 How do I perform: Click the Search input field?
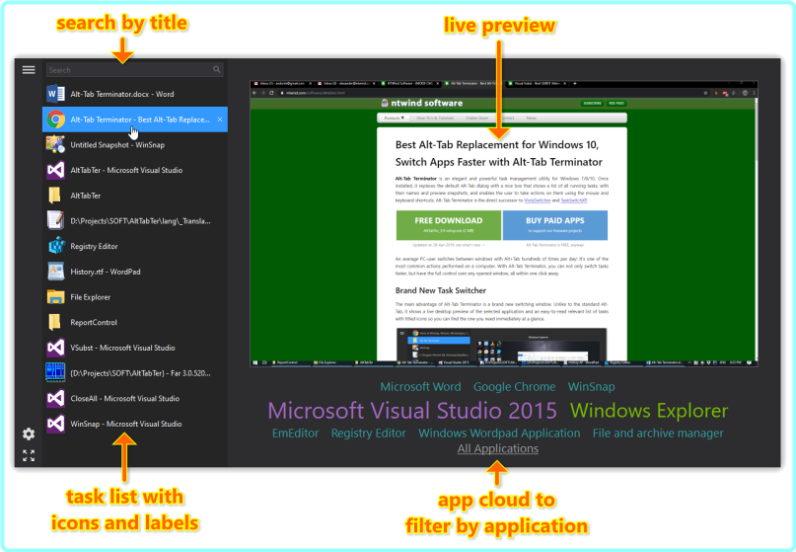(x=135, y=70)
